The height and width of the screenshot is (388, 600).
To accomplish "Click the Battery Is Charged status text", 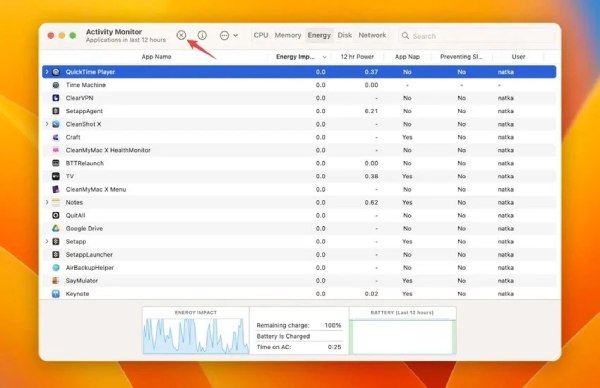I will (283, 336).
